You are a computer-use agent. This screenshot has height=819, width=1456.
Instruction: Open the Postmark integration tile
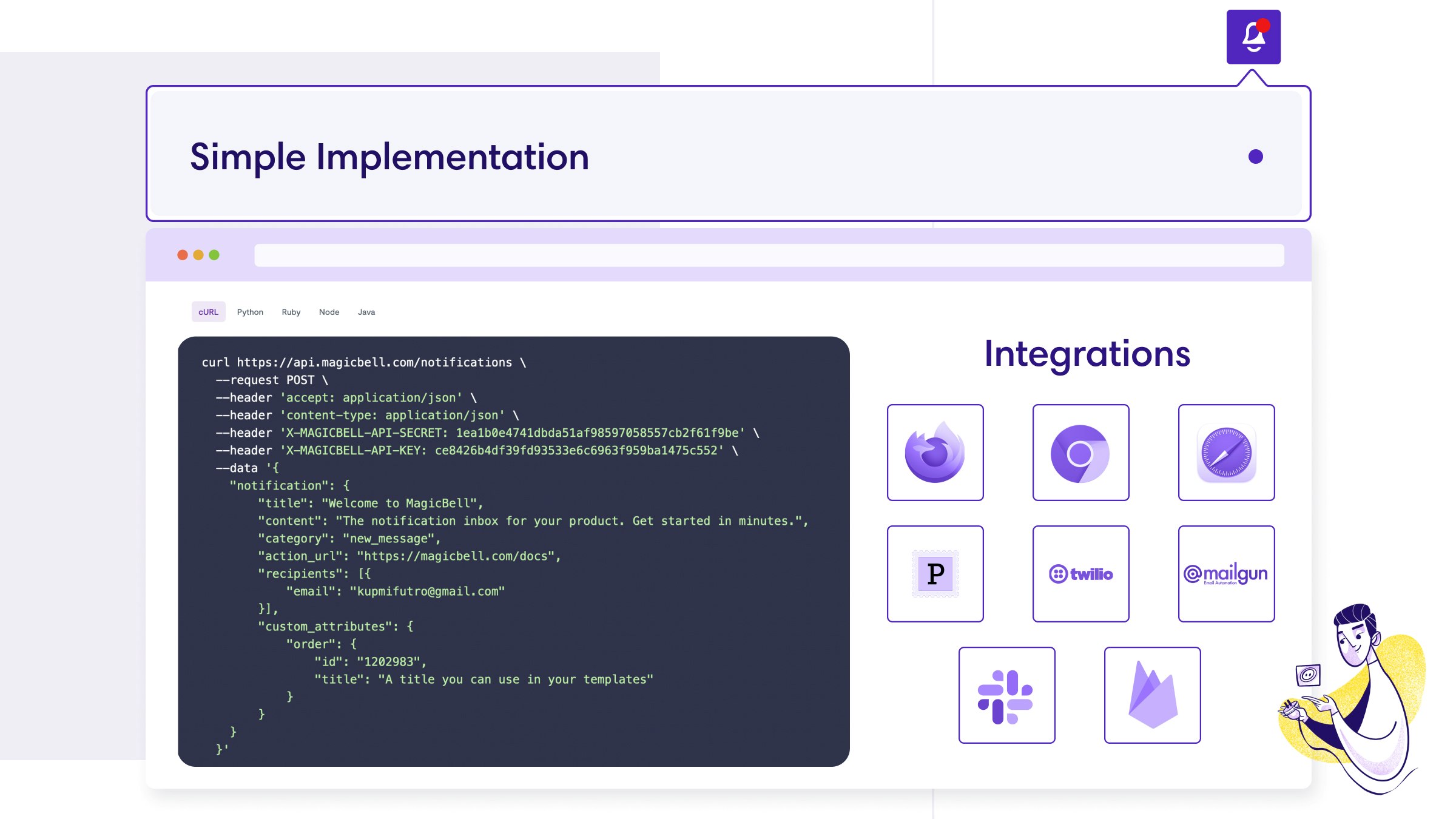(935, 574)
